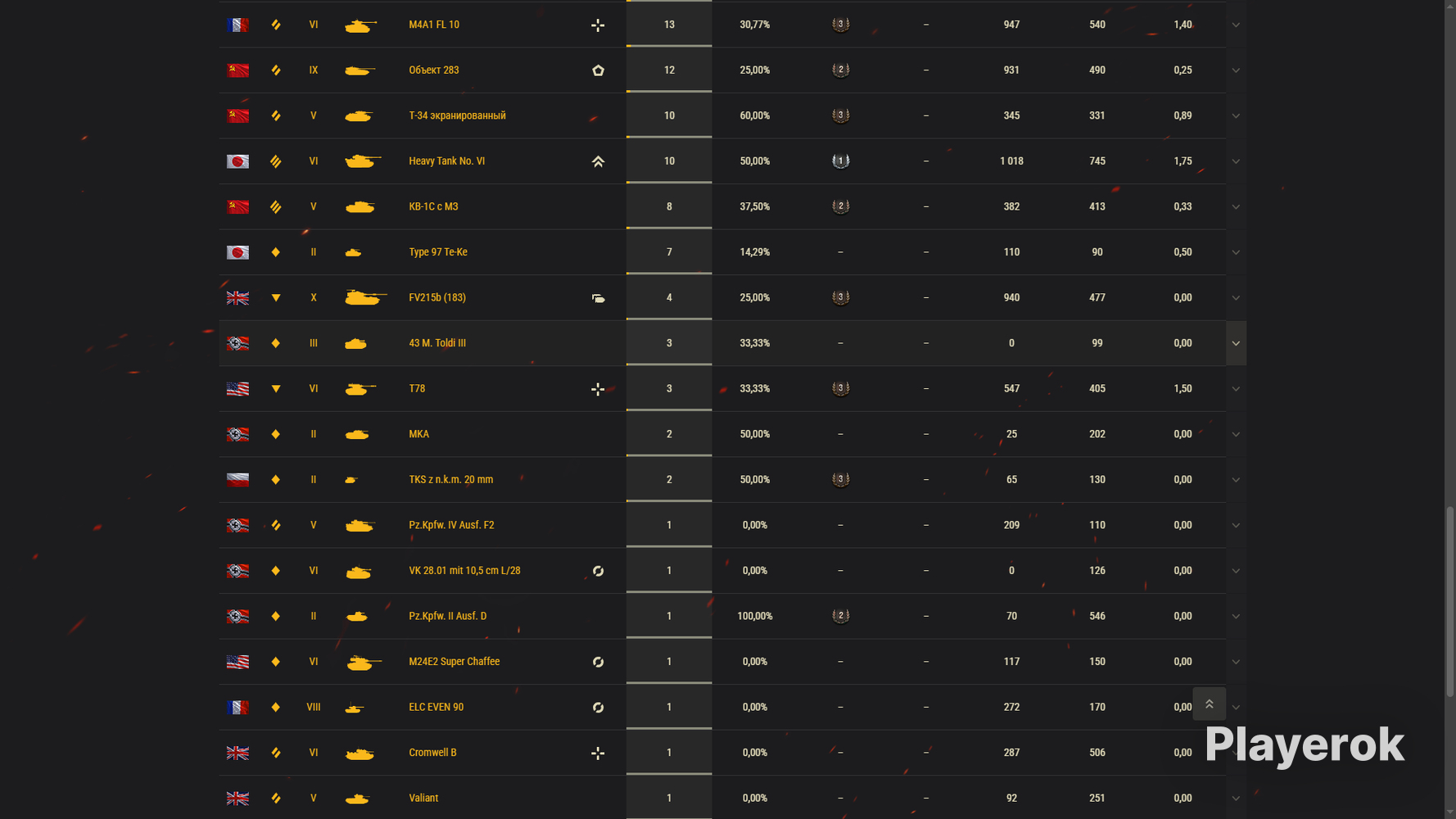Viewport: 1456px width, 819px height.
Task: Click the crosshair icon on Cromwell B row
Action: 598,753
